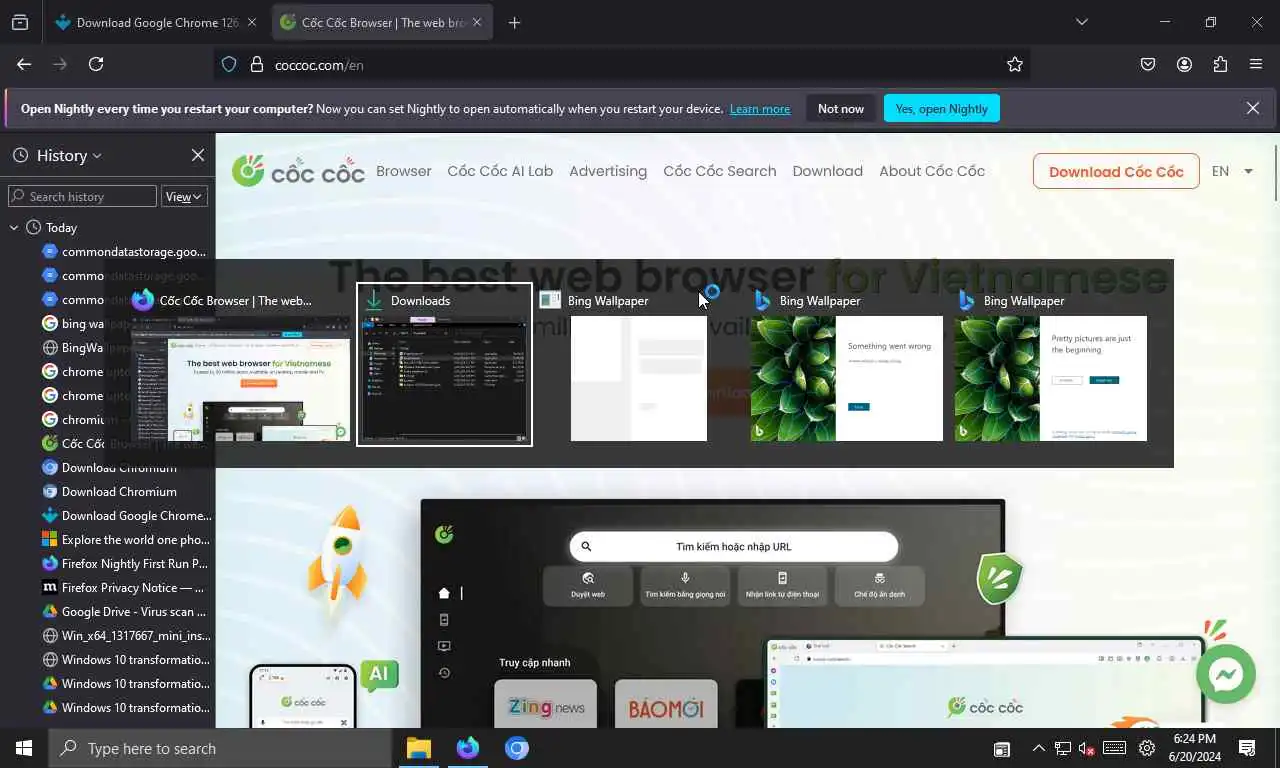Select Bing Wallpaper 'Pretty pictures' thumbnail
Image resolution: width=1280 pixels, height=768 pixels.
pos(1050,365)
